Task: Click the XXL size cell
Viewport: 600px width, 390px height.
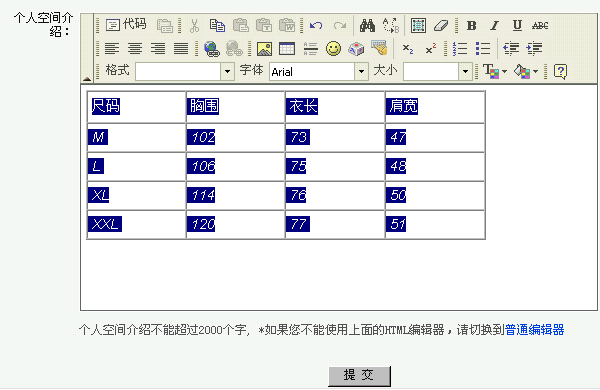Action: point(136,224)
